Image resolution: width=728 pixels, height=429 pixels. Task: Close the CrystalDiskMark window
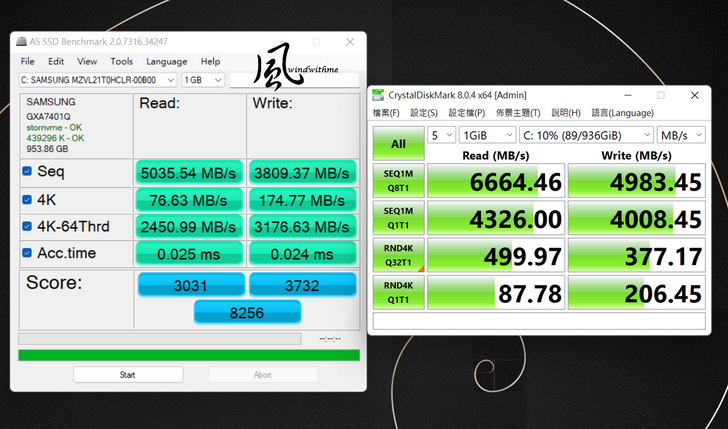pos(695,95)
